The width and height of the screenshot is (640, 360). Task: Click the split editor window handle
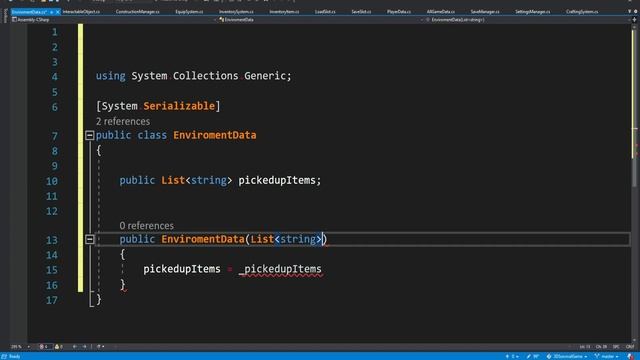(634, 20)
